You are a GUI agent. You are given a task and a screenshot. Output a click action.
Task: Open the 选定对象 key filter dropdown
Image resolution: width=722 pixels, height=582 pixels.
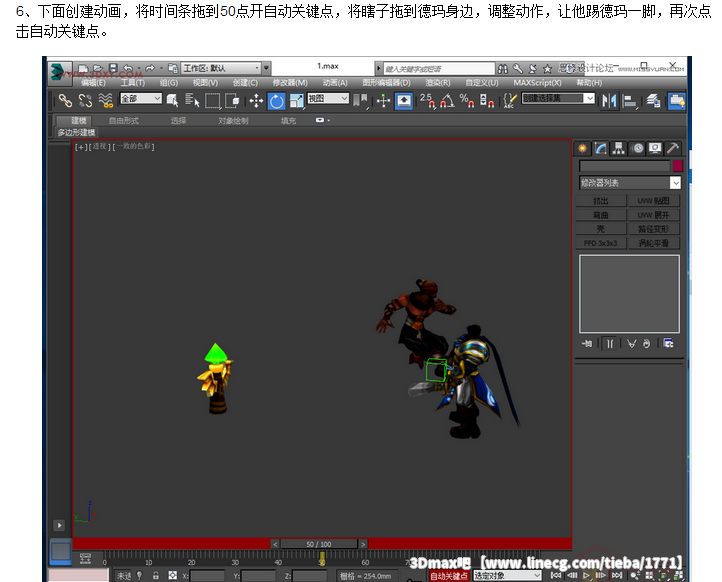(507, 576)
